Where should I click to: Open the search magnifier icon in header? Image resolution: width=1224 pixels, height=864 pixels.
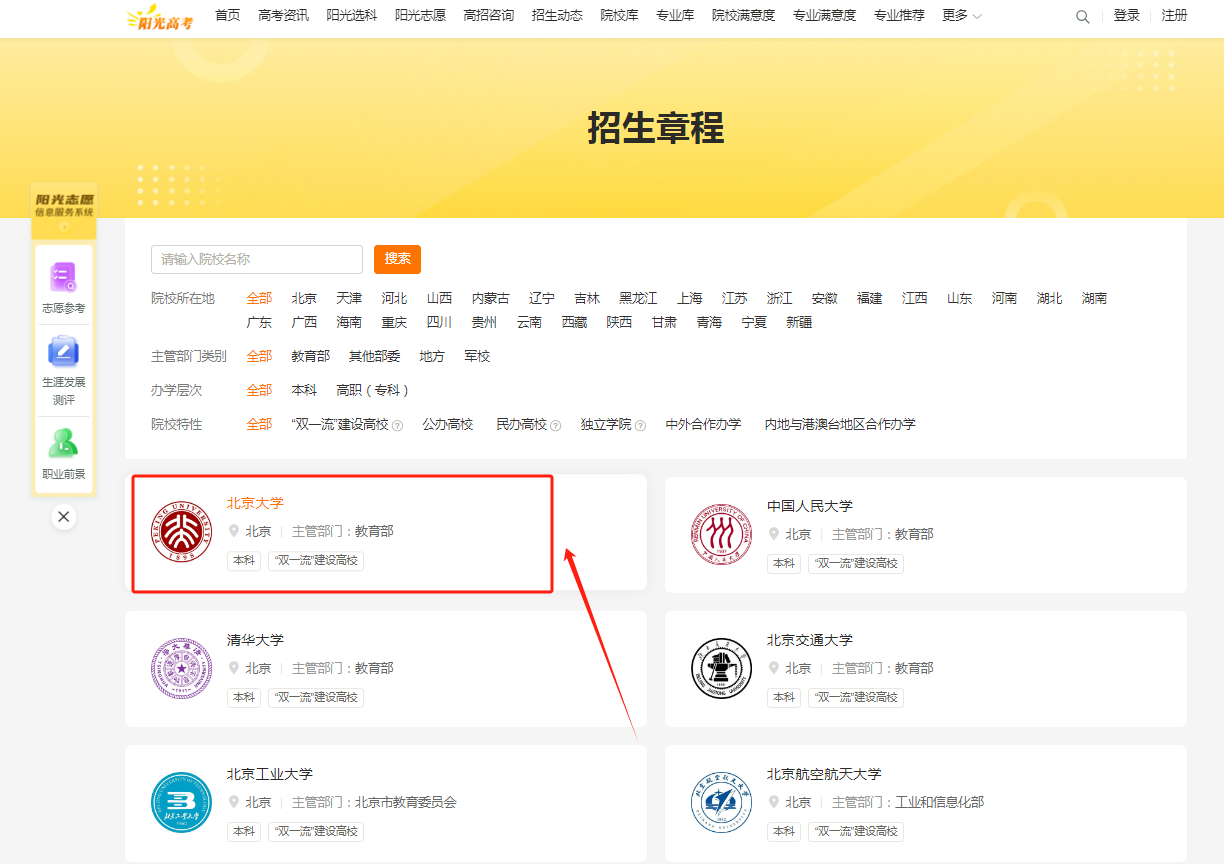coord(1082,16)
